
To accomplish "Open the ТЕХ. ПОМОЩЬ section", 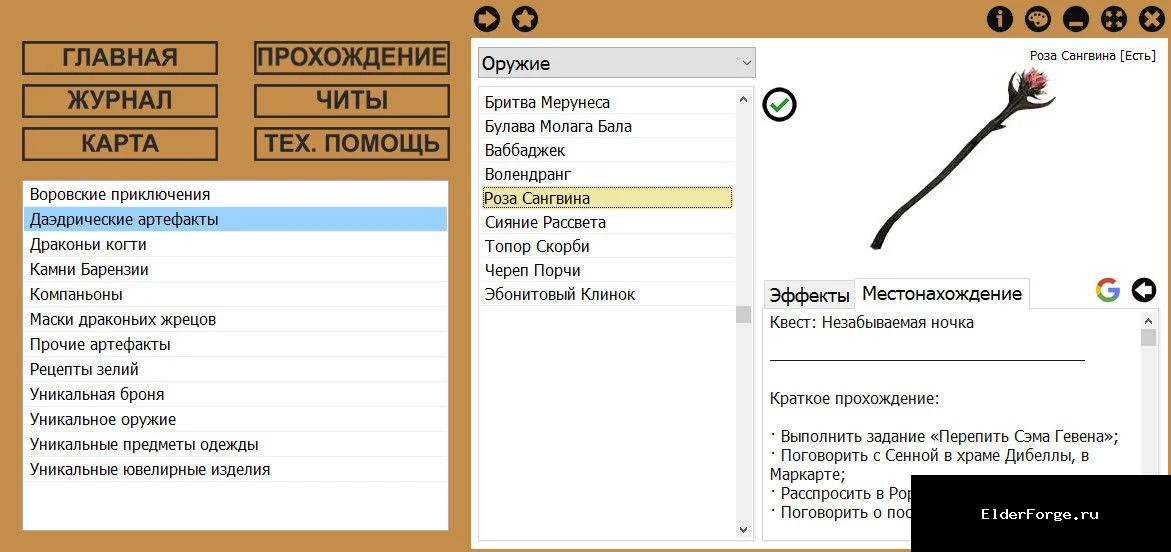I will [x=352, y=143].
